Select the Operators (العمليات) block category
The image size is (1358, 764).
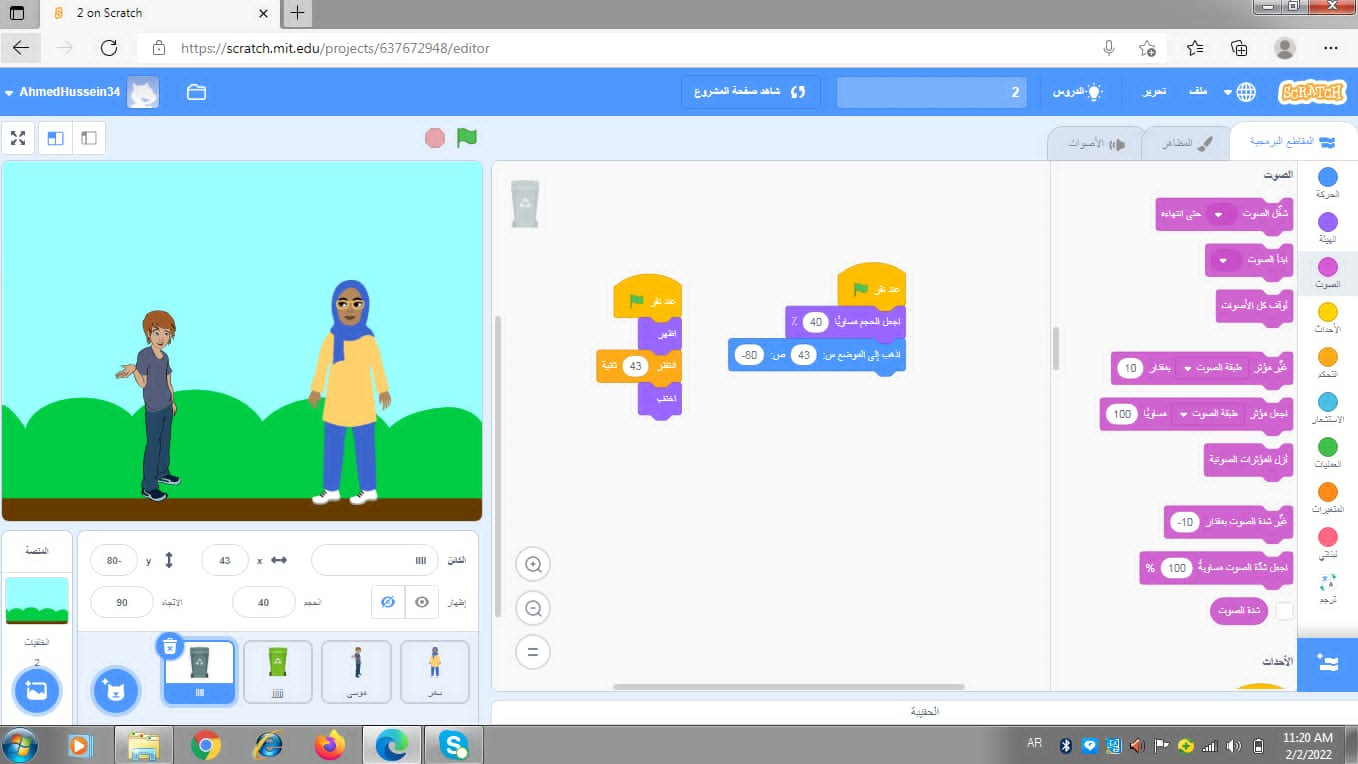(1327, 453)
